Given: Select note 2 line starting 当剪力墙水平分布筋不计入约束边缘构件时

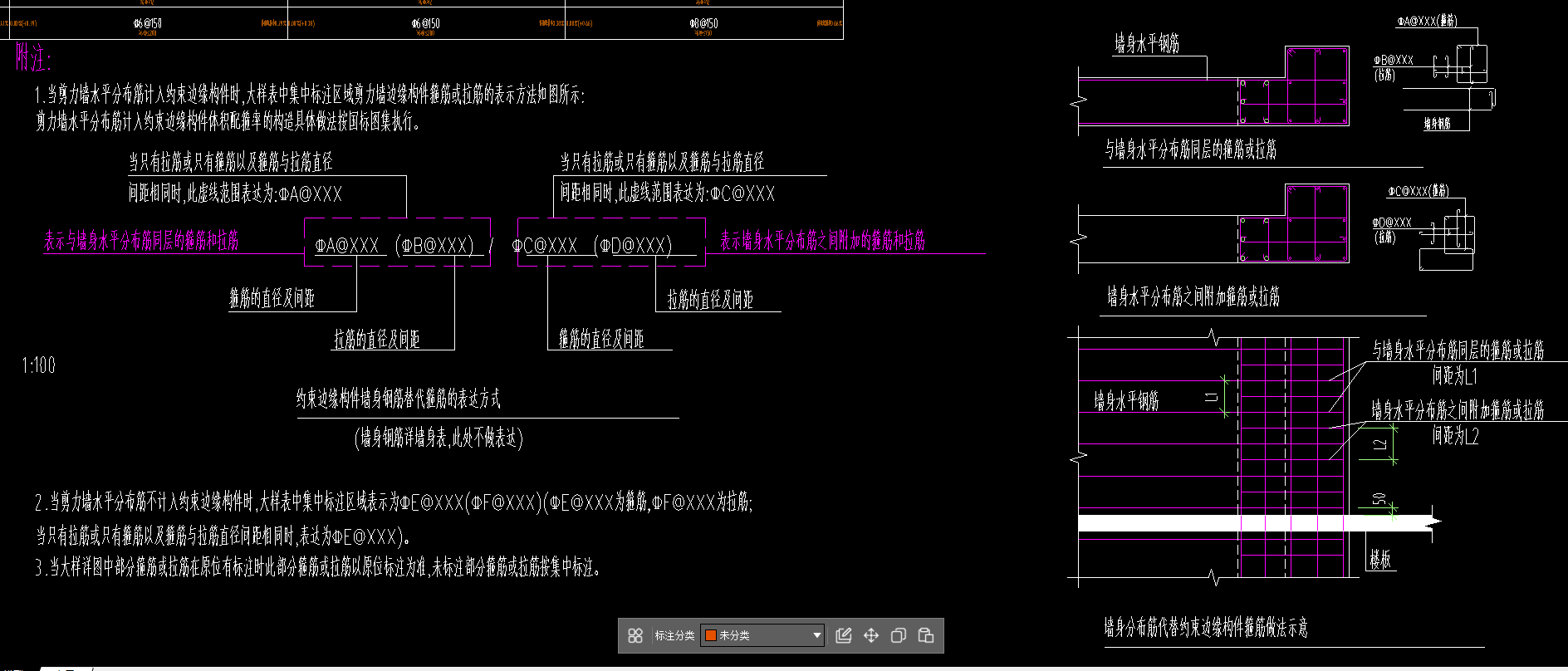Looking at the screenshot, I should click(394, 502).
